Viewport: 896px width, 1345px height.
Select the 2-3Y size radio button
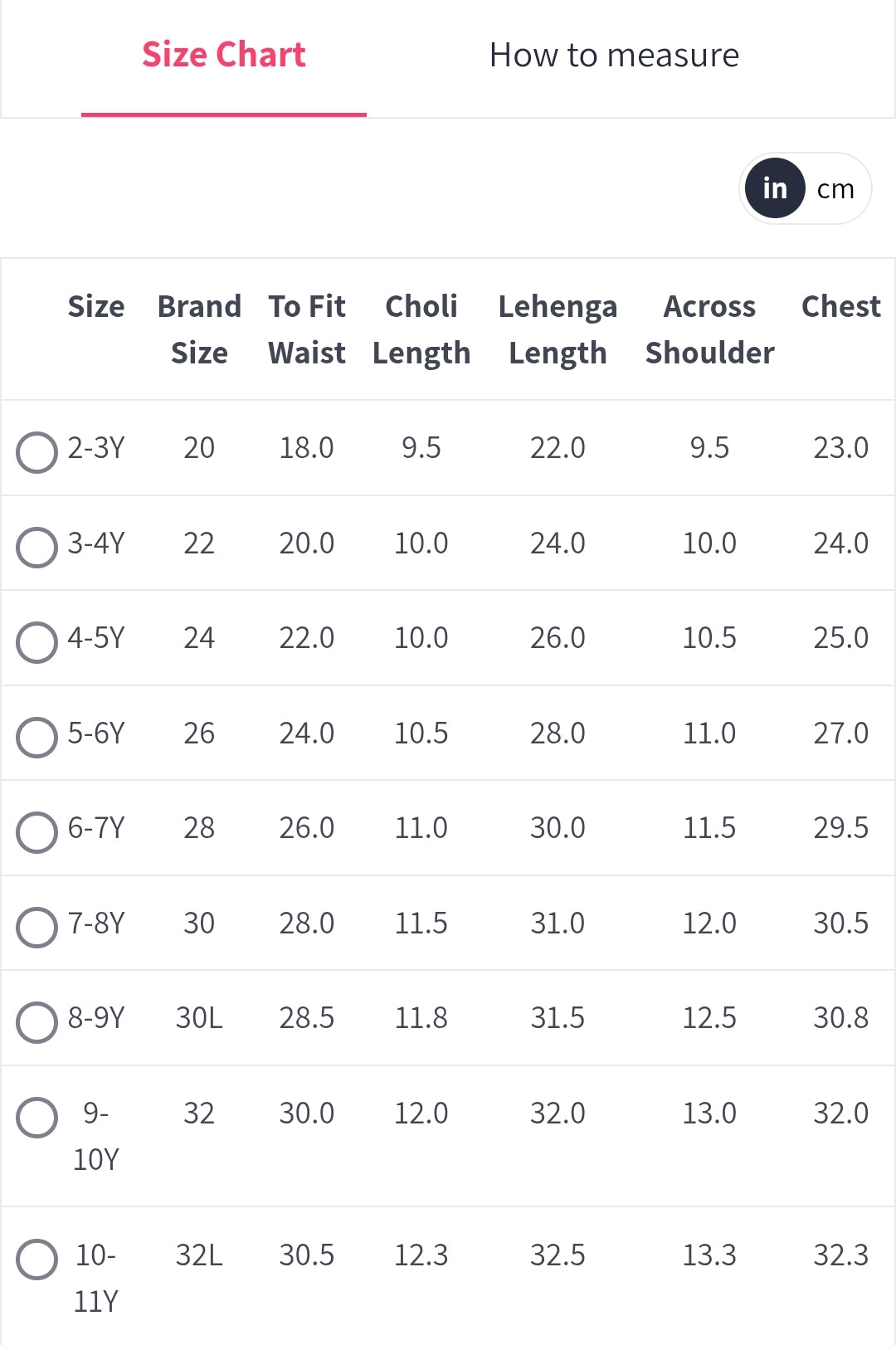(x=37, y=452)
